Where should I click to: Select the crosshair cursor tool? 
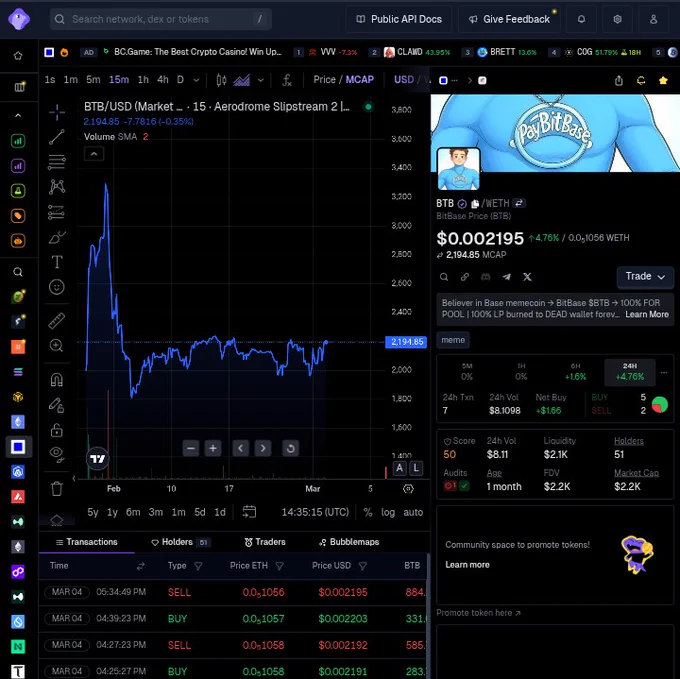click(57, 112)
